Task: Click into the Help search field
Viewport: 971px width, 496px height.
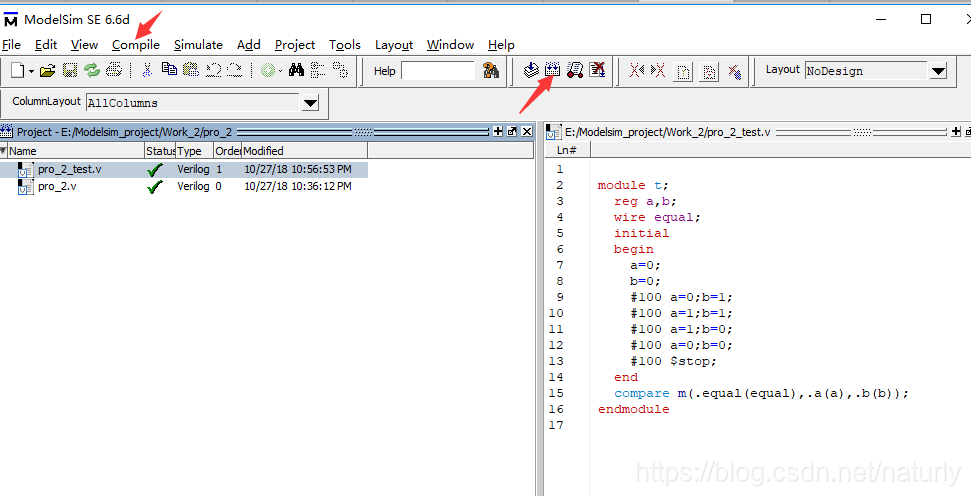Action: click(x=438, y=71)
